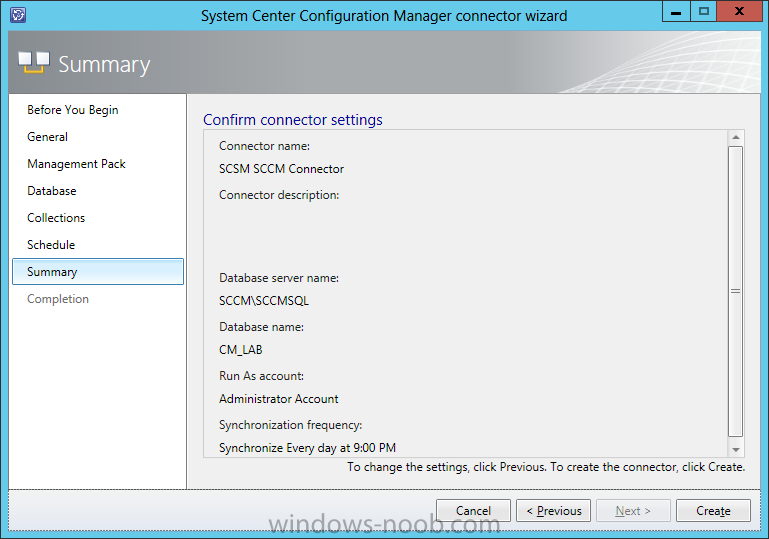Click the wizard app icon in title bar
This screenshot has width=769, height=539.
coord(18,15)
